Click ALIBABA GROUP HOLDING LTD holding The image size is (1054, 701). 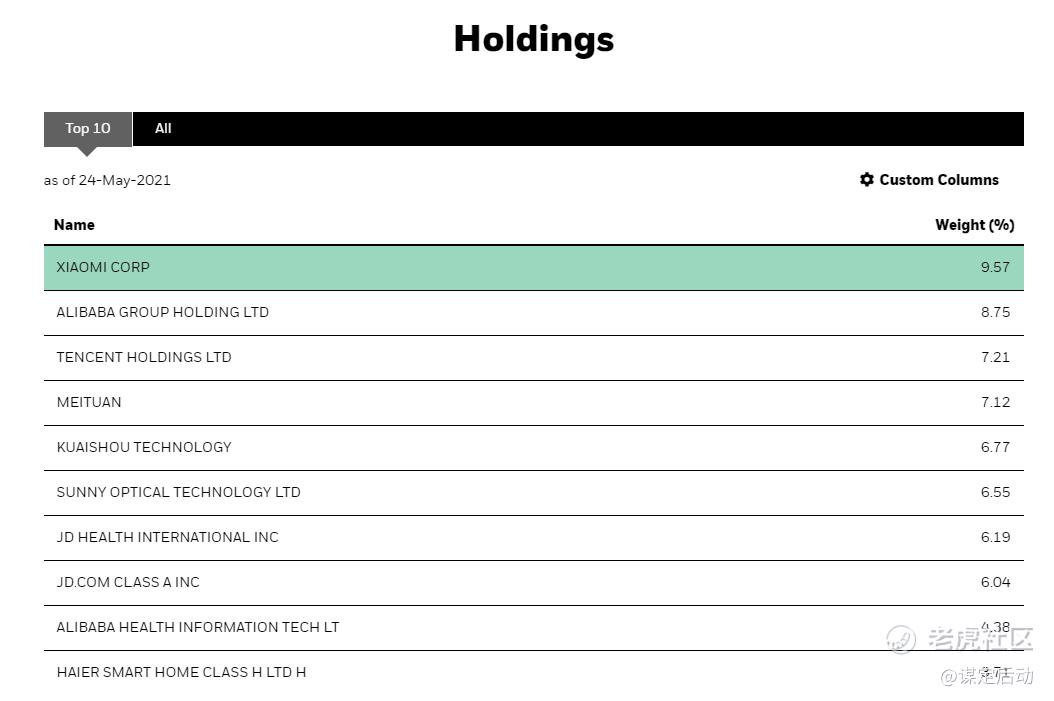(162, 312)
